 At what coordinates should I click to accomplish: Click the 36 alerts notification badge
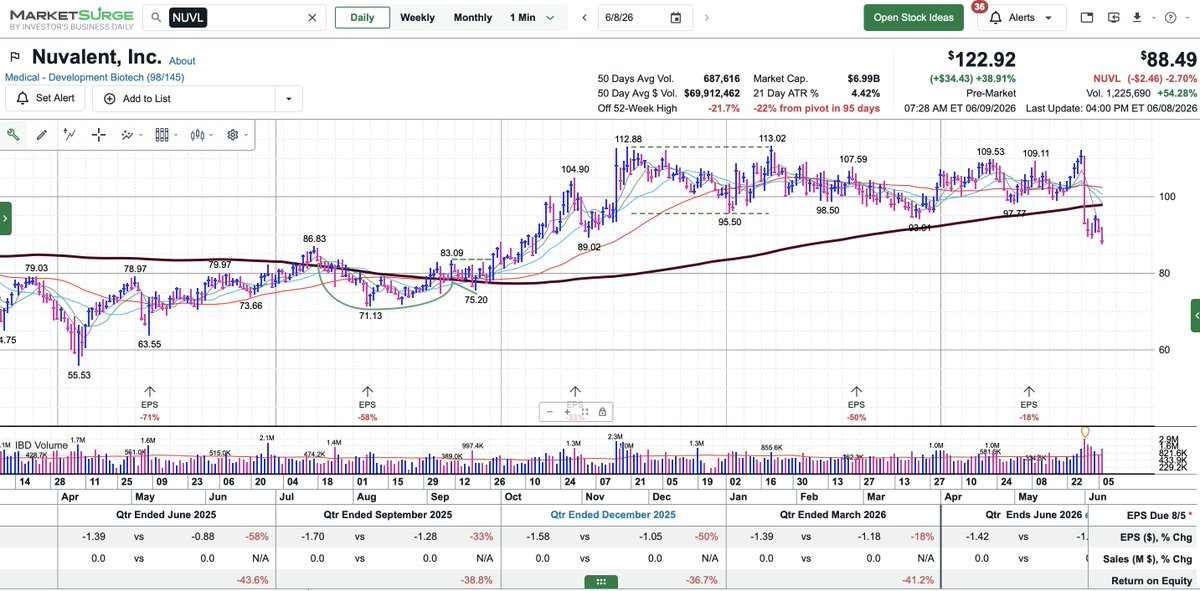pos(979,6)
